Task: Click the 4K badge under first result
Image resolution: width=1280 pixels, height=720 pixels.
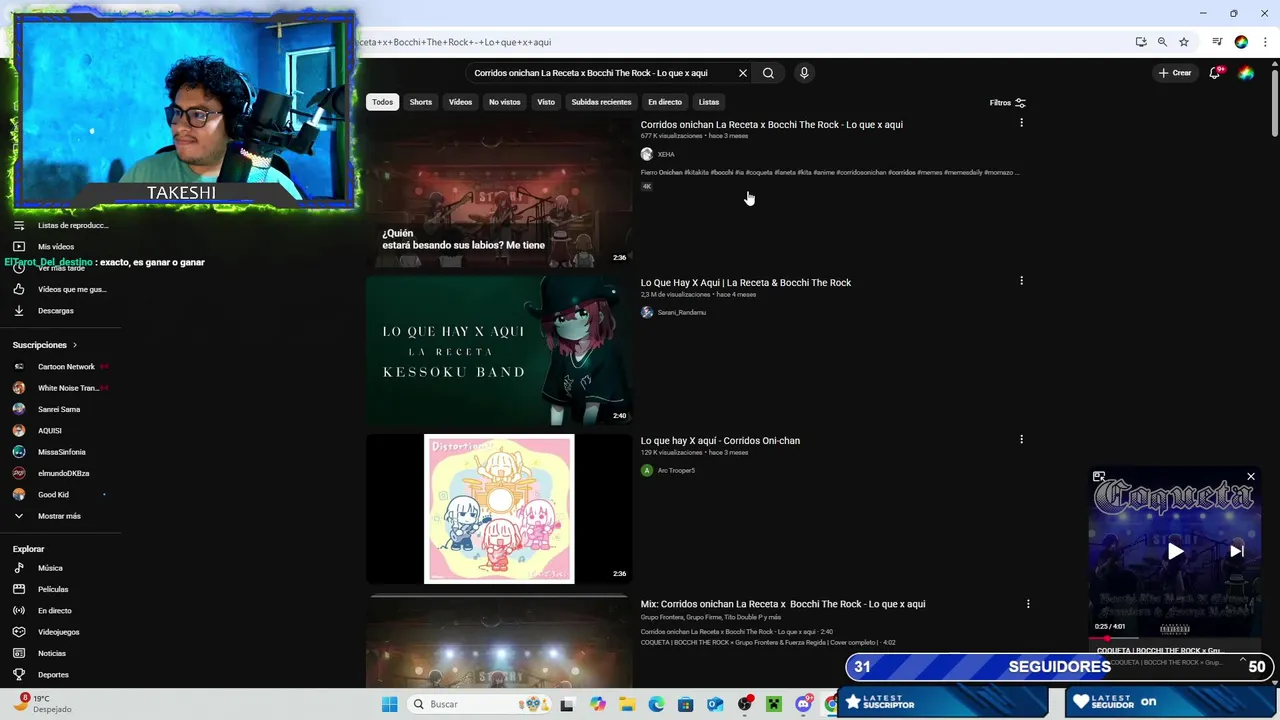Action: coord(647,186)
